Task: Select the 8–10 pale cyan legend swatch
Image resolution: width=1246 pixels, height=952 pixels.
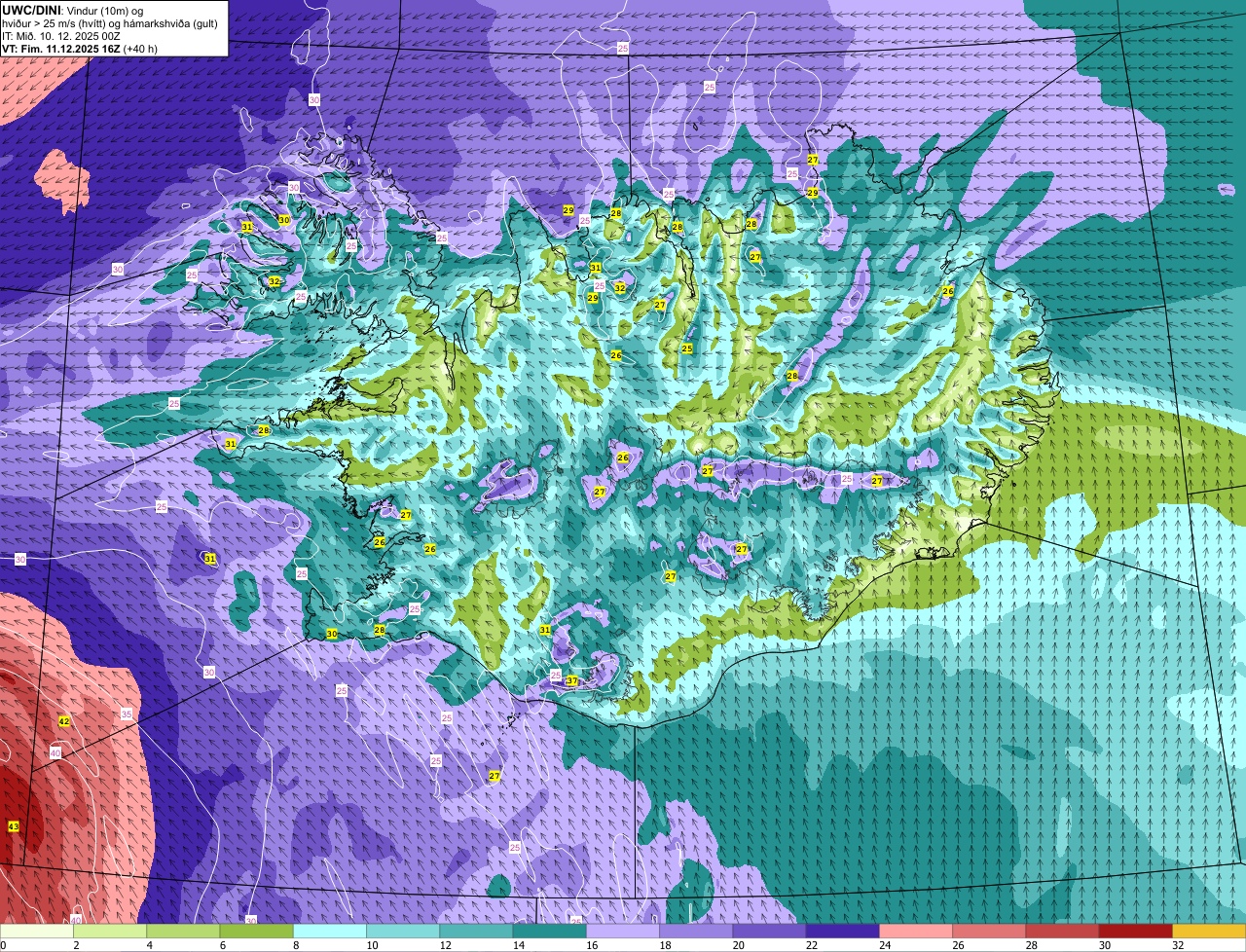Action: point(330,931)
